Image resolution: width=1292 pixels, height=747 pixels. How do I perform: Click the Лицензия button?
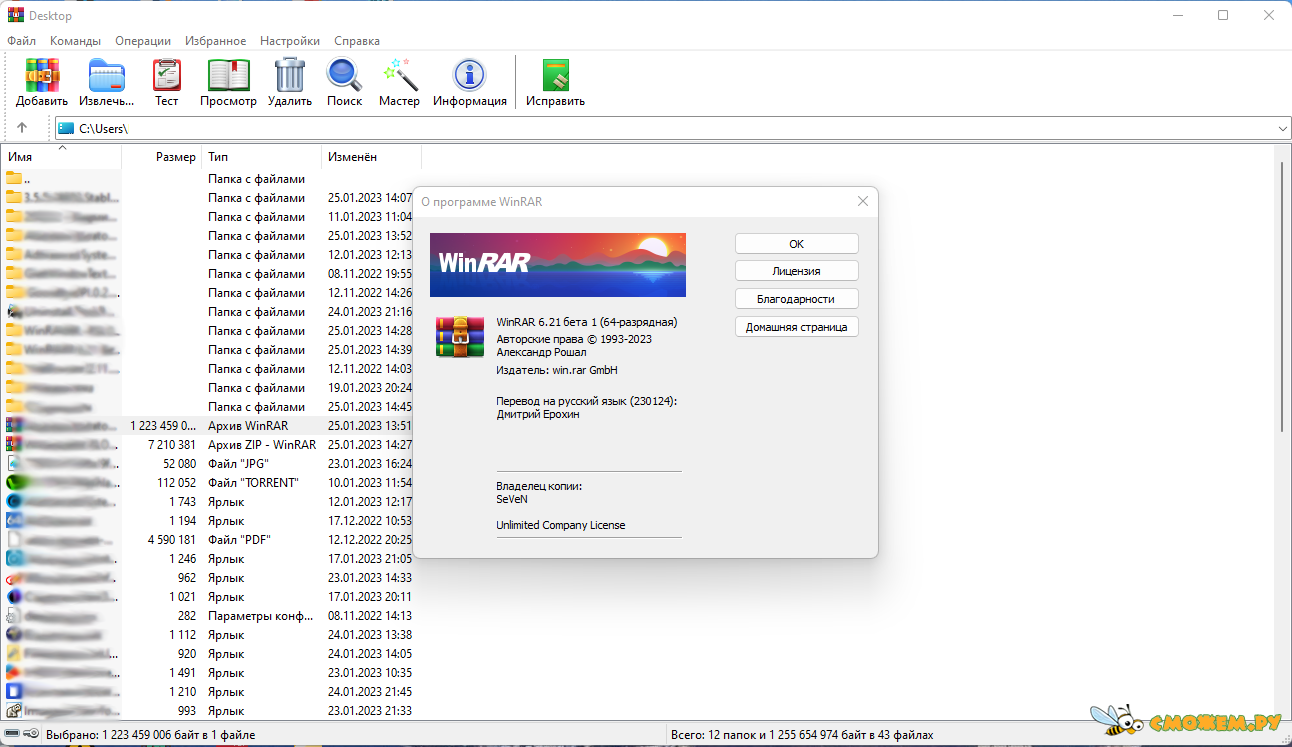(797, 271)
